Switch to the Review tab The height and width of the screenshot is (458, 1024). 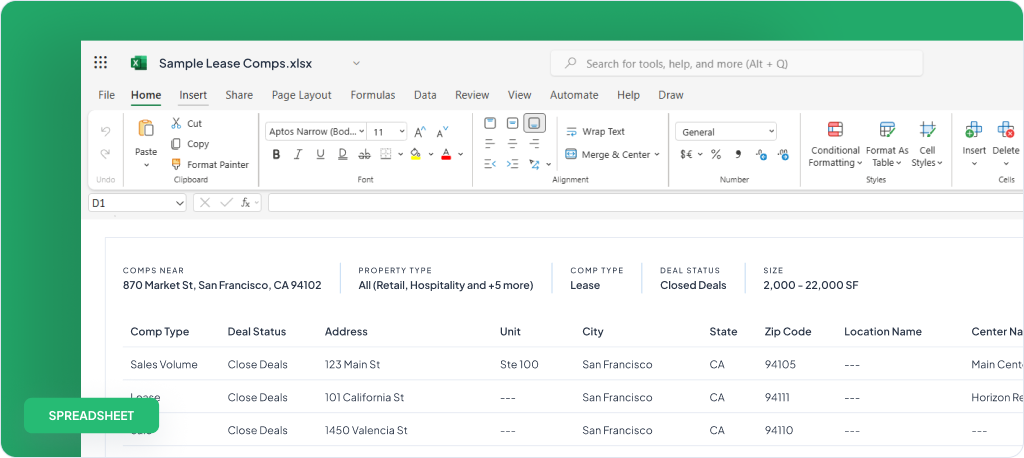pyautogui.click(x=472, y=95)
